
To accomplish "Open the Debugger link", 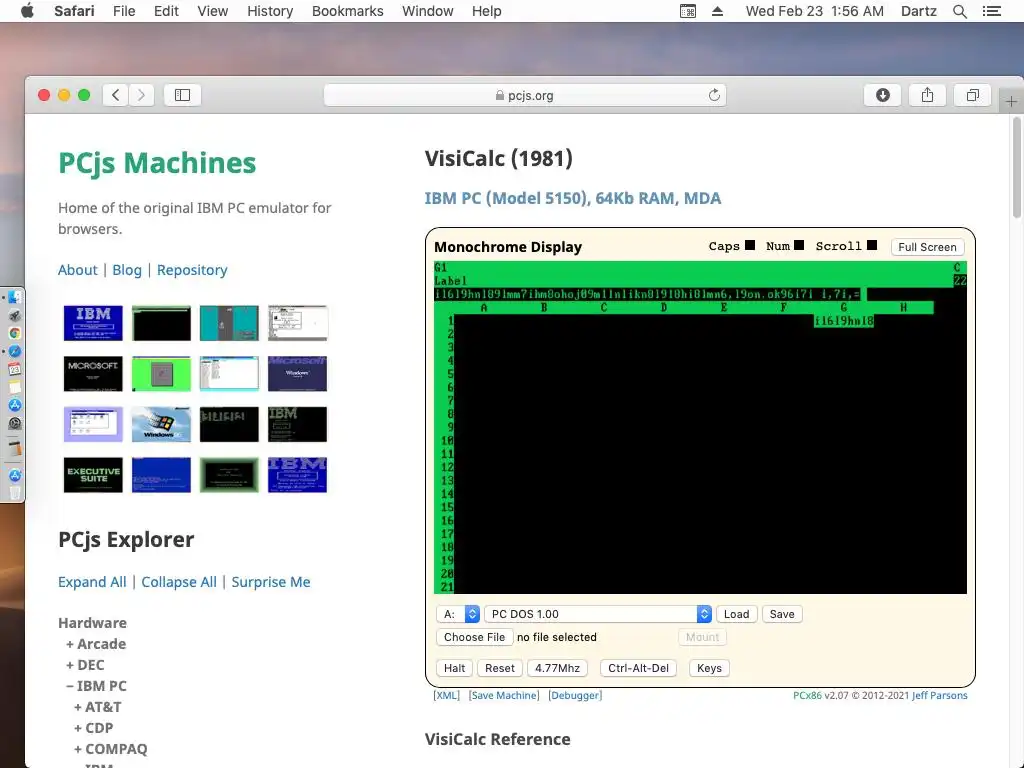I will click(x=575, y=696).
